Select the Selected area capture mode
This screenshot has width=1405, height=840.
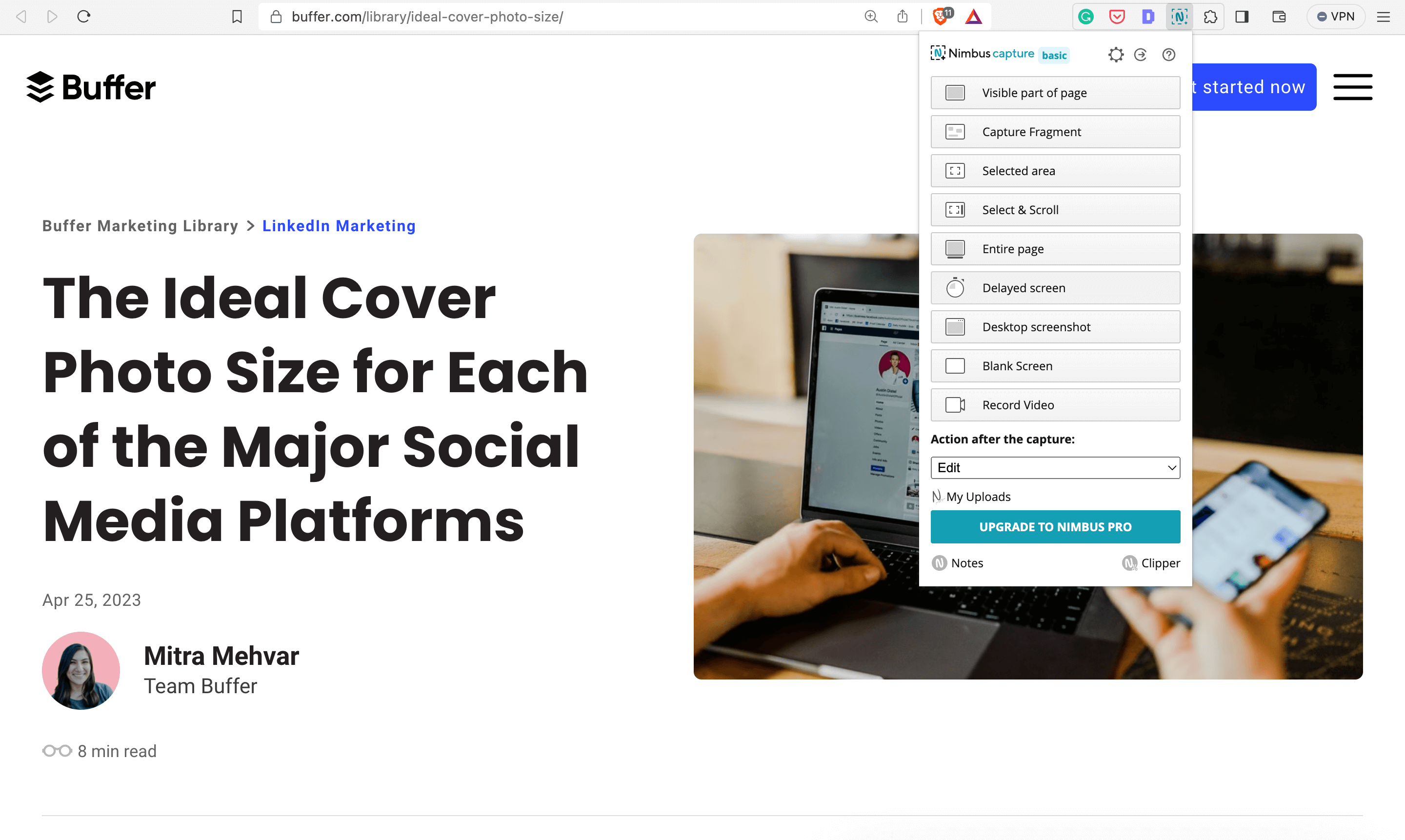click(1055, 170)
